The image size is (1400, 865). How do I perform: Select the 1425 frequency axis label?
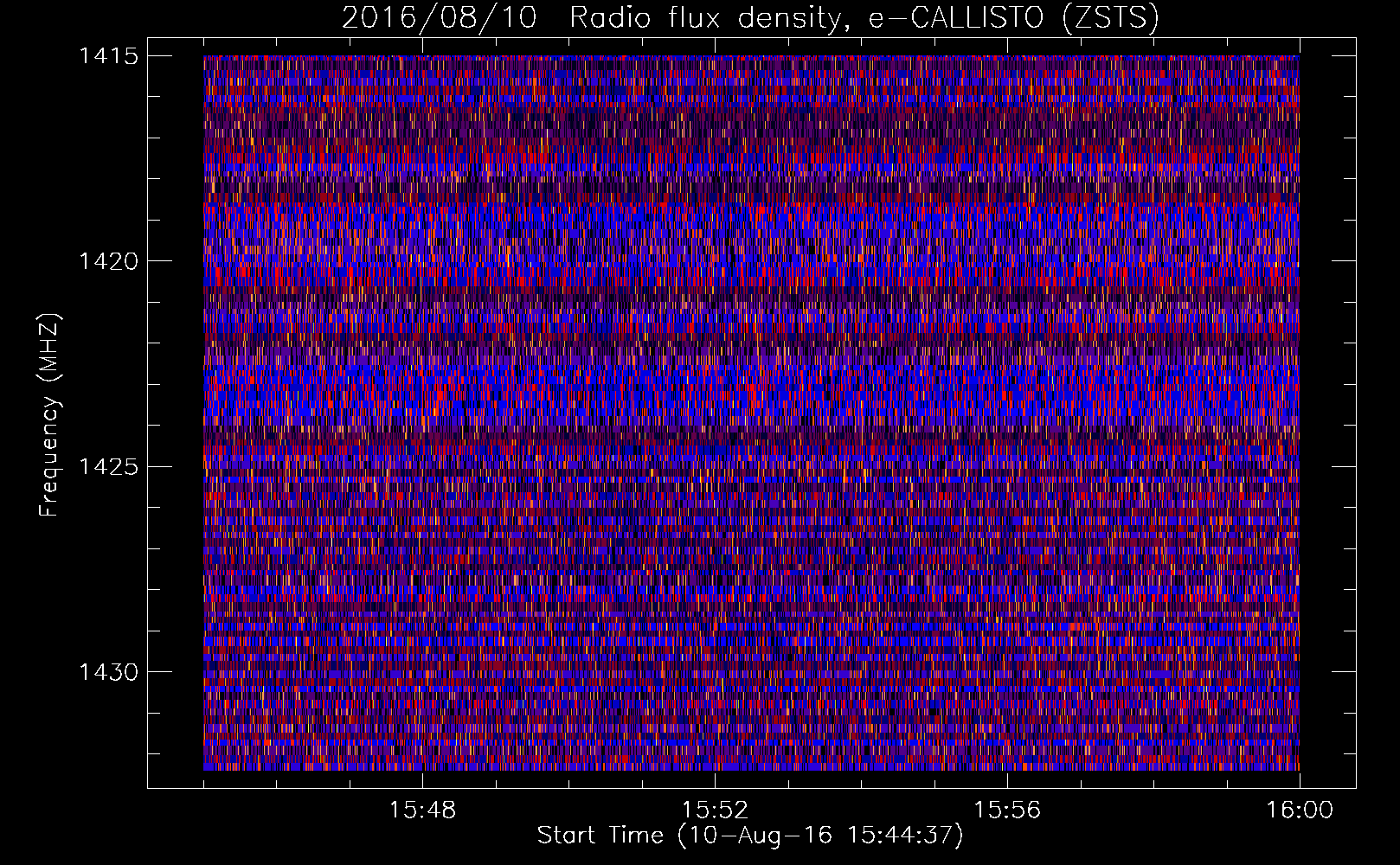108,467
